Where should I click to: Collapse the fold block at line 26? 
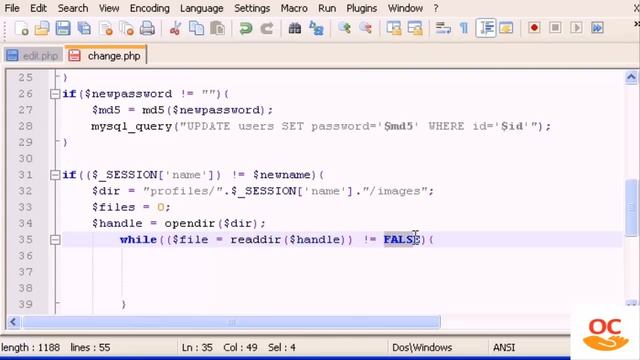click(55, 94)
